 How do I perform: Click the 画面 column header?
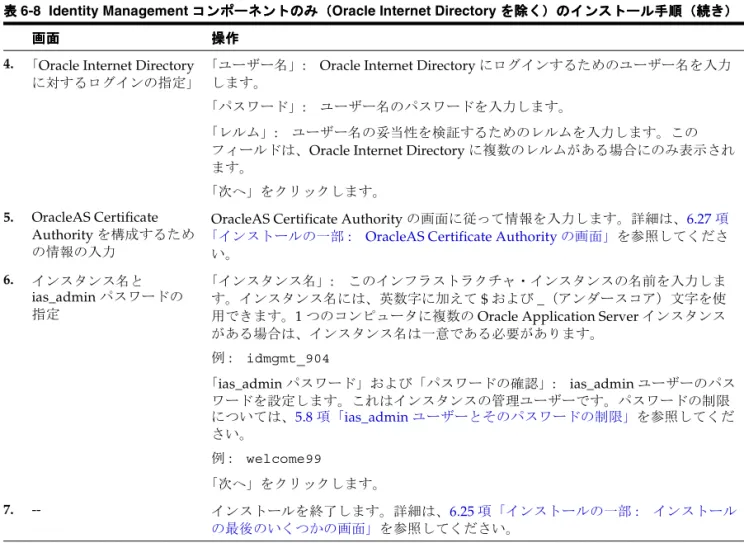tap(46, 38)
